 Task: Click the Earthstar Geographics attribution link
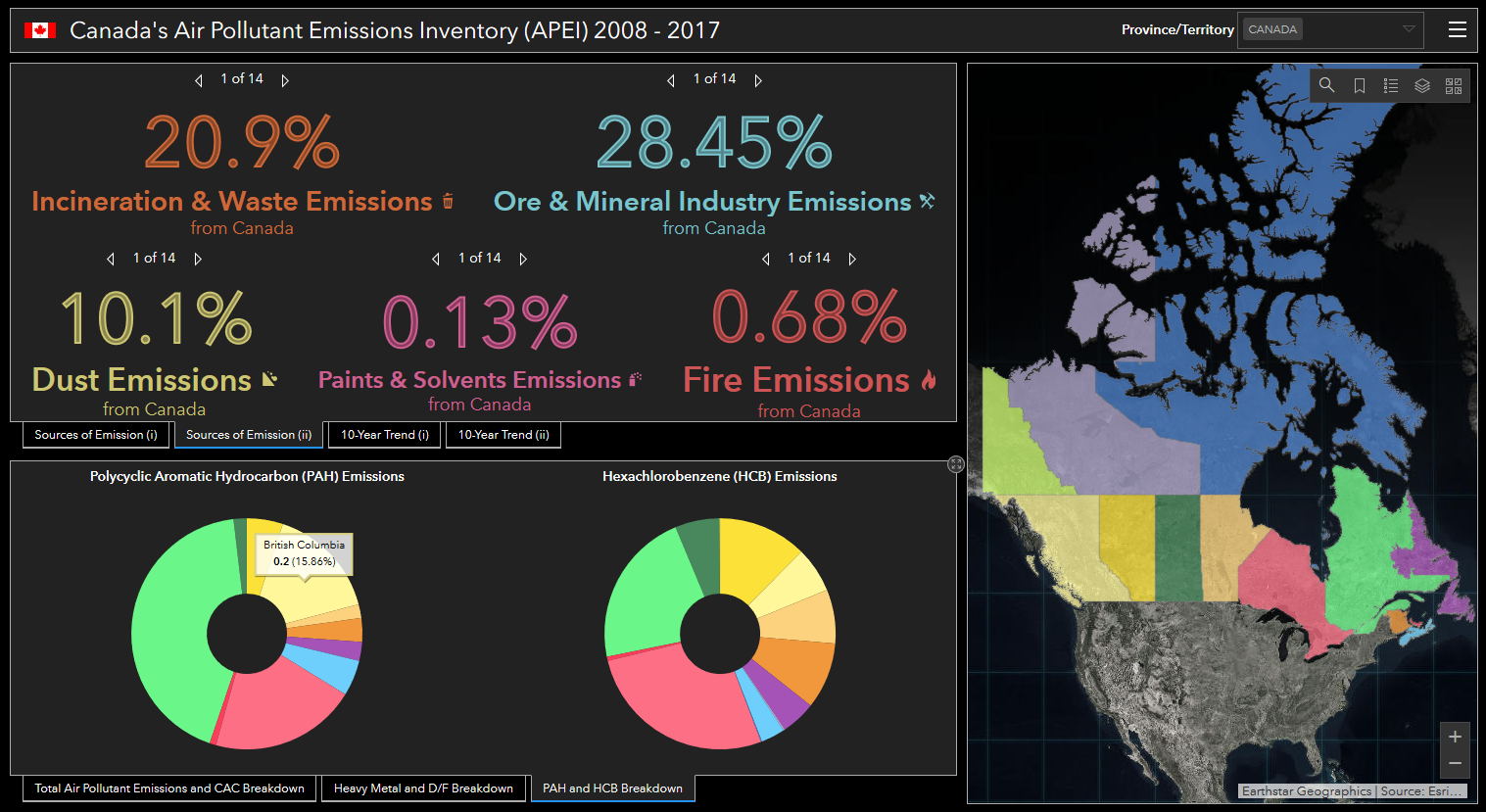tap(1309, 790)
